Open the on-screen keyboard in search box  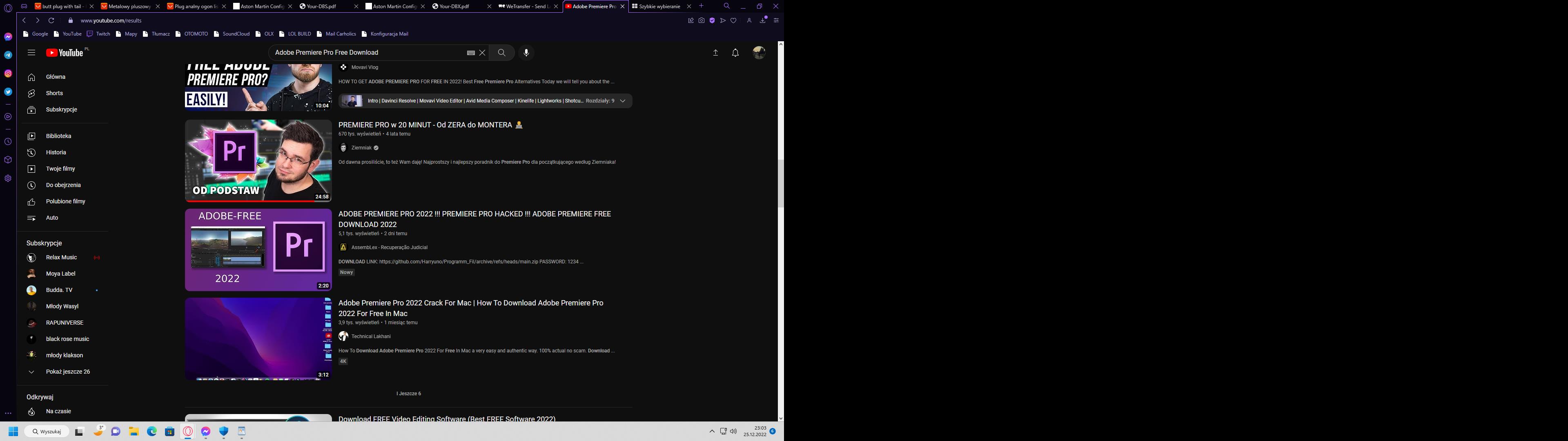[x=470, y=53]
